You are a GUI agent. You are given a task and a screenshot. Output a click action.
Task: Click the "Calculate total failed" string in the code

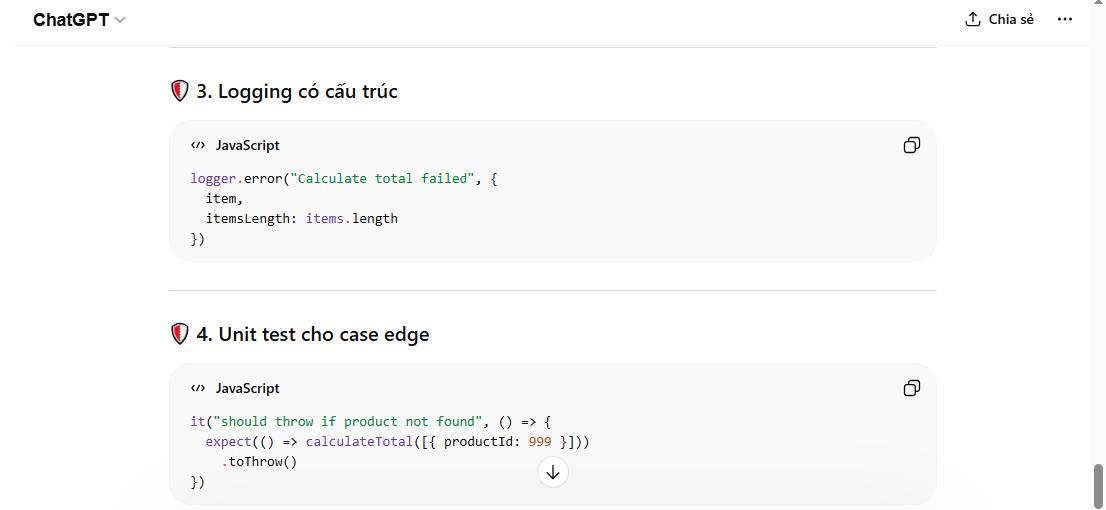[380, 178]
